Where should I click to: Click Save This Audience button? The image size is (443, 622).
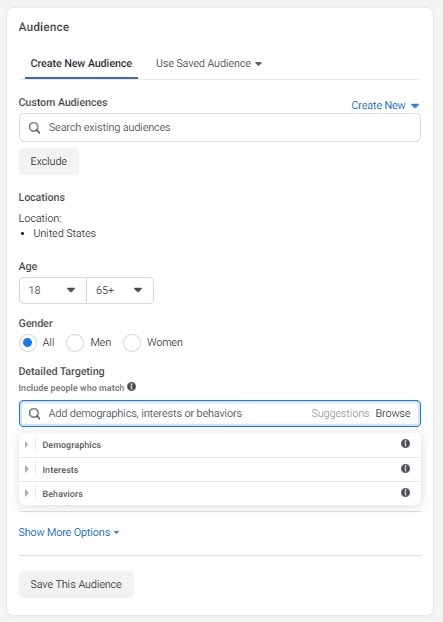coord(76,584)
